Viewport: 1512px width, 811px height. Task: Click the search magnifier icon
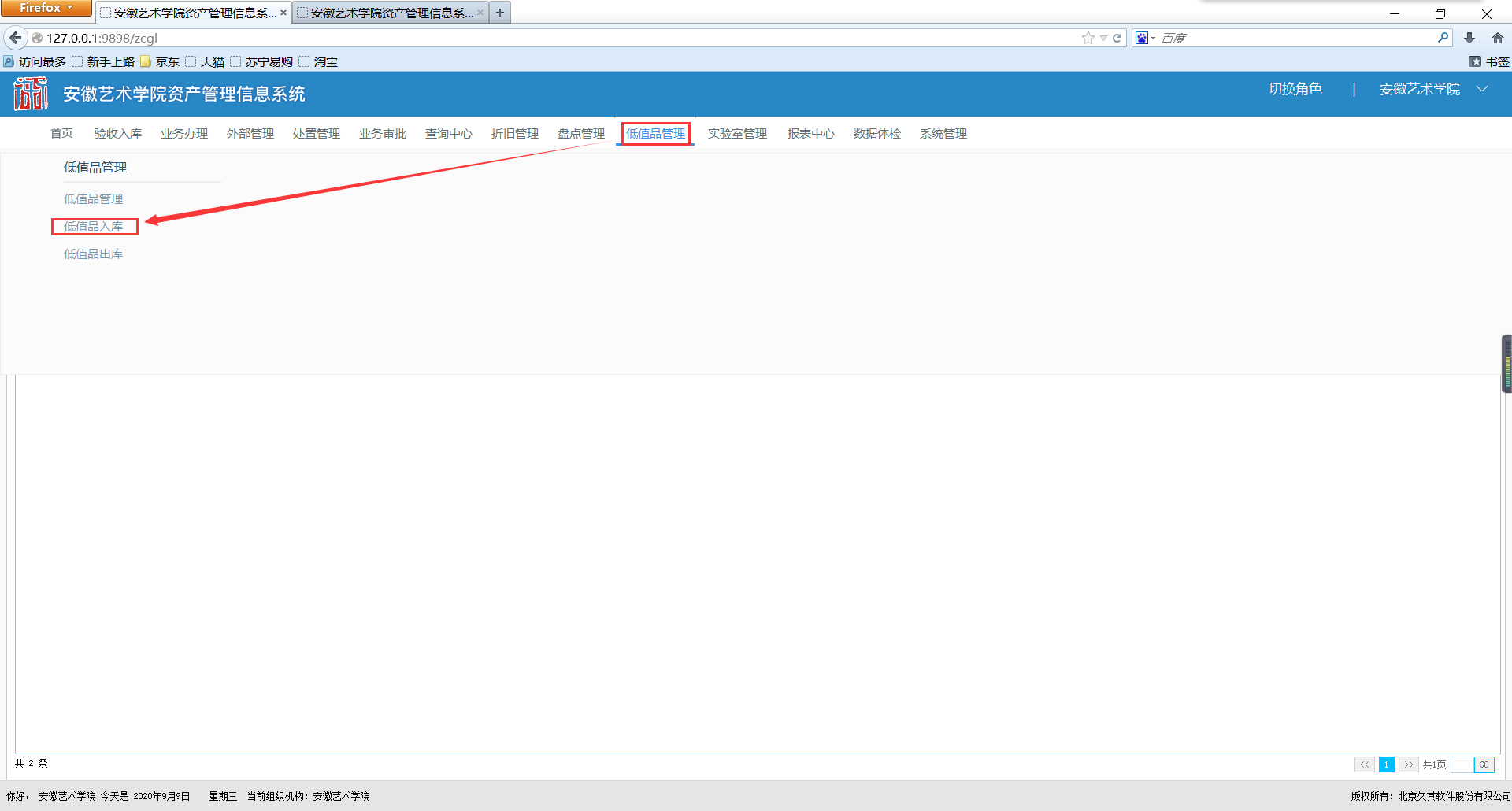[x=1443, y=38]
